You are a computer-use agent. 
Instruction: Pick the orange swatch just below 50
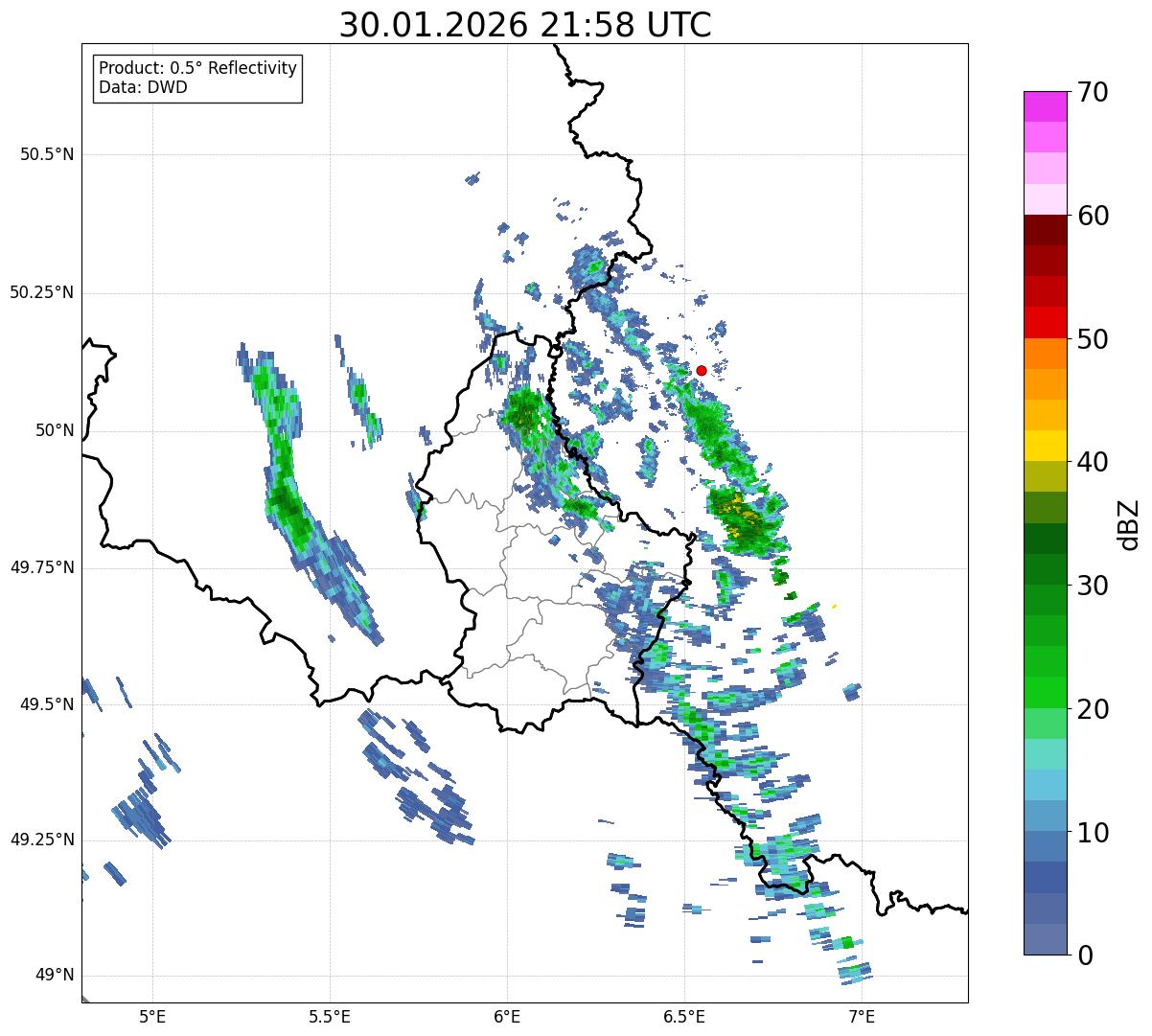click(1046, 354)
